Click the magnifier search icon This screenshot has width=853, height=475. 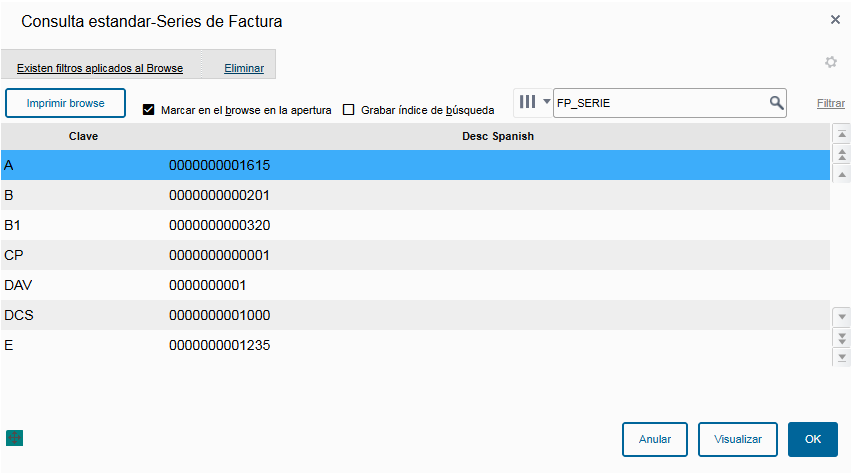pyautogui.click(x=776, y=103)
